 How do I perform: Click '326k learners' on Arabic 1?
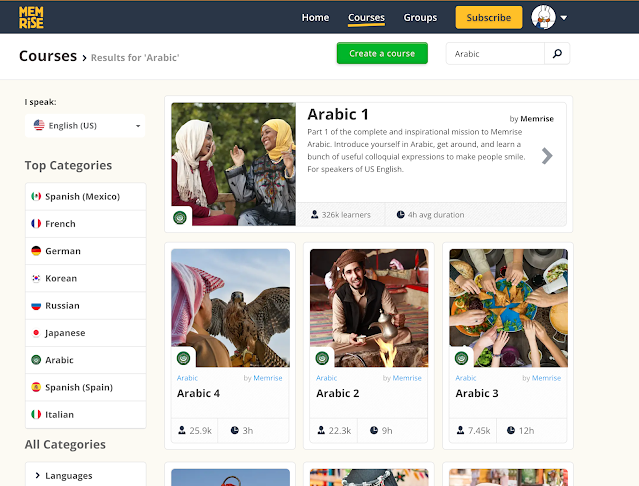tap(346, 215)
